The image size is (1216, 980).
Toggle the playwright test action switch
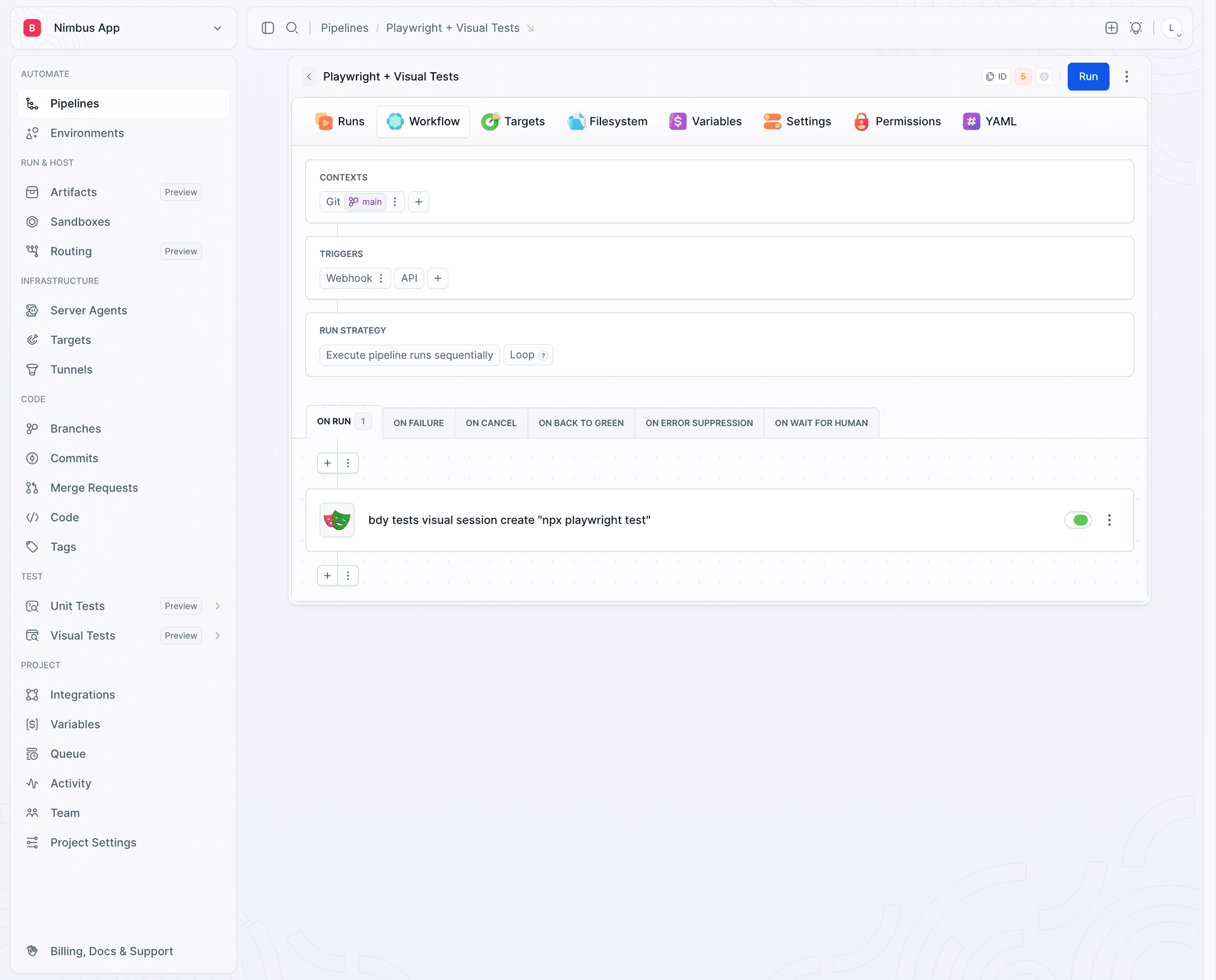[x=1078, y=520]
